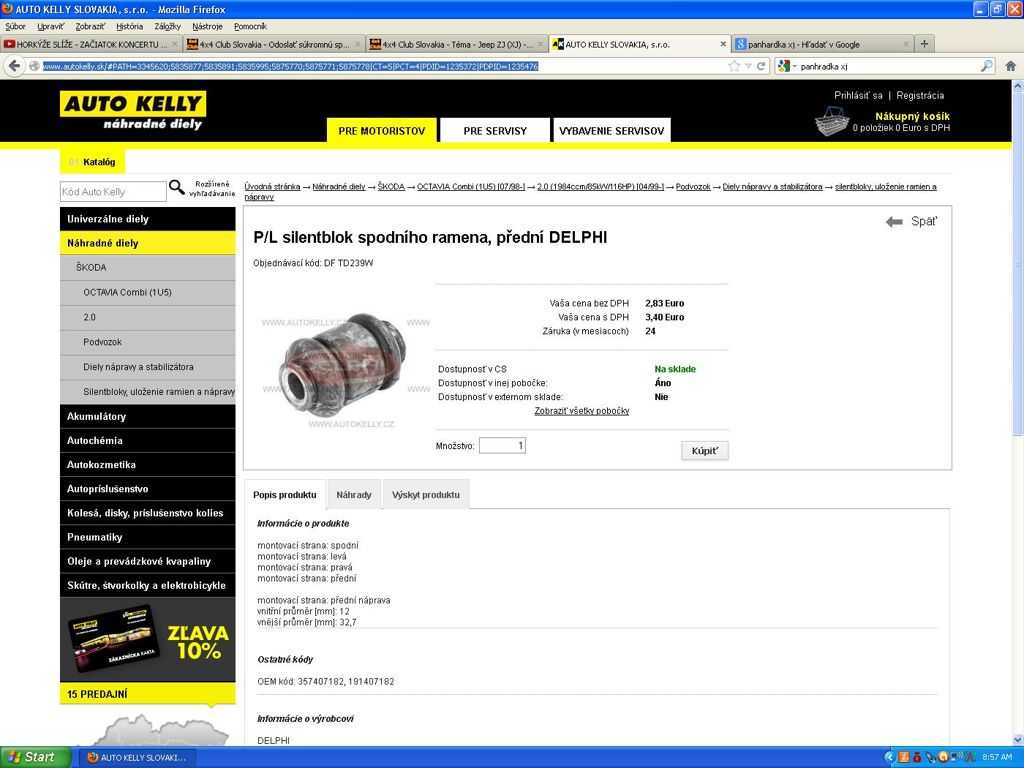Open the Pomocník menu

250,27
